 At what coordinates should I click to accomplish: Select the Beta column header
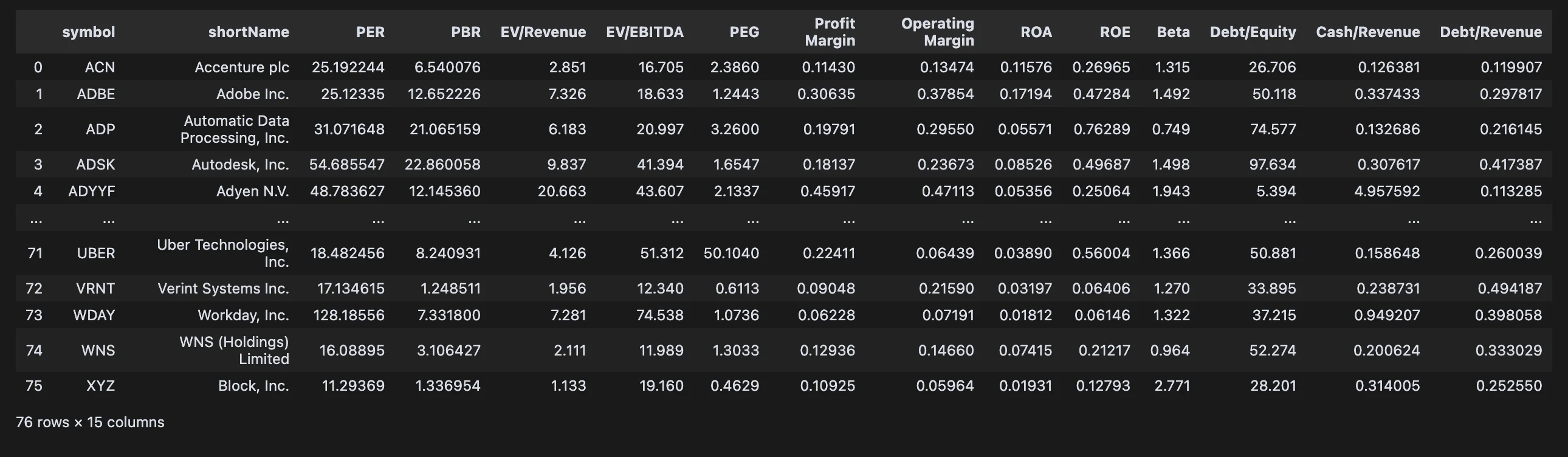point(1173,32)
